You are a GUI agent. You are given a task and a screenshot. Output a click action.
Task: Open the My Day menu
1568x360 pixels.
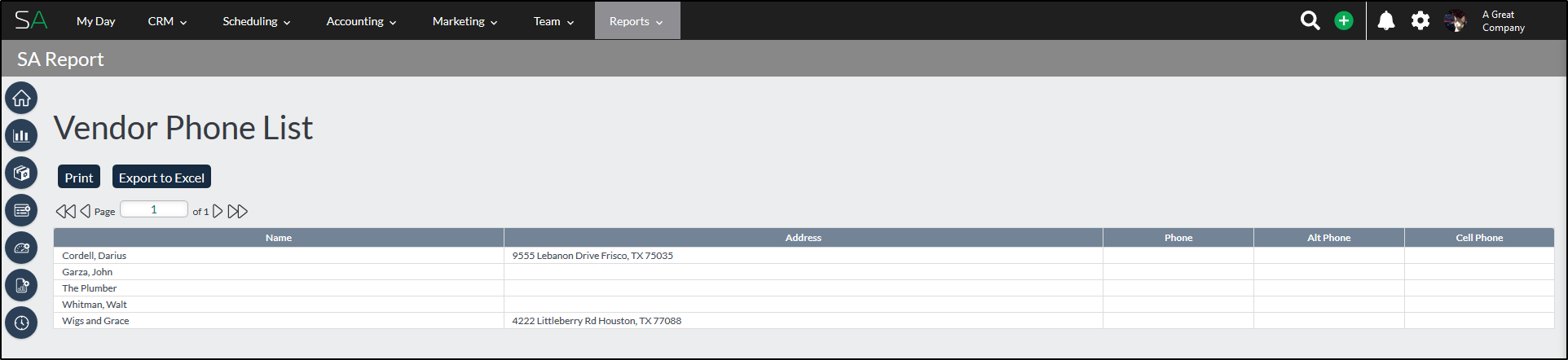pyautogui.click(x=95, y=21)
